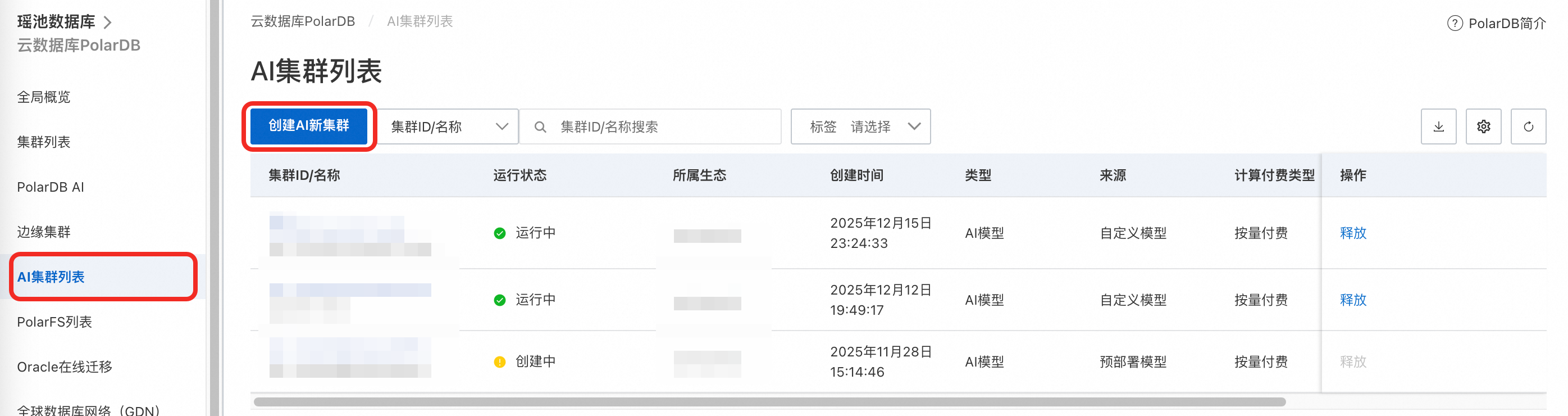Go to PolarFS列表 in sidebar
Image resolution: width=1568 pixels, height=416 pixels.
point(55,322)
